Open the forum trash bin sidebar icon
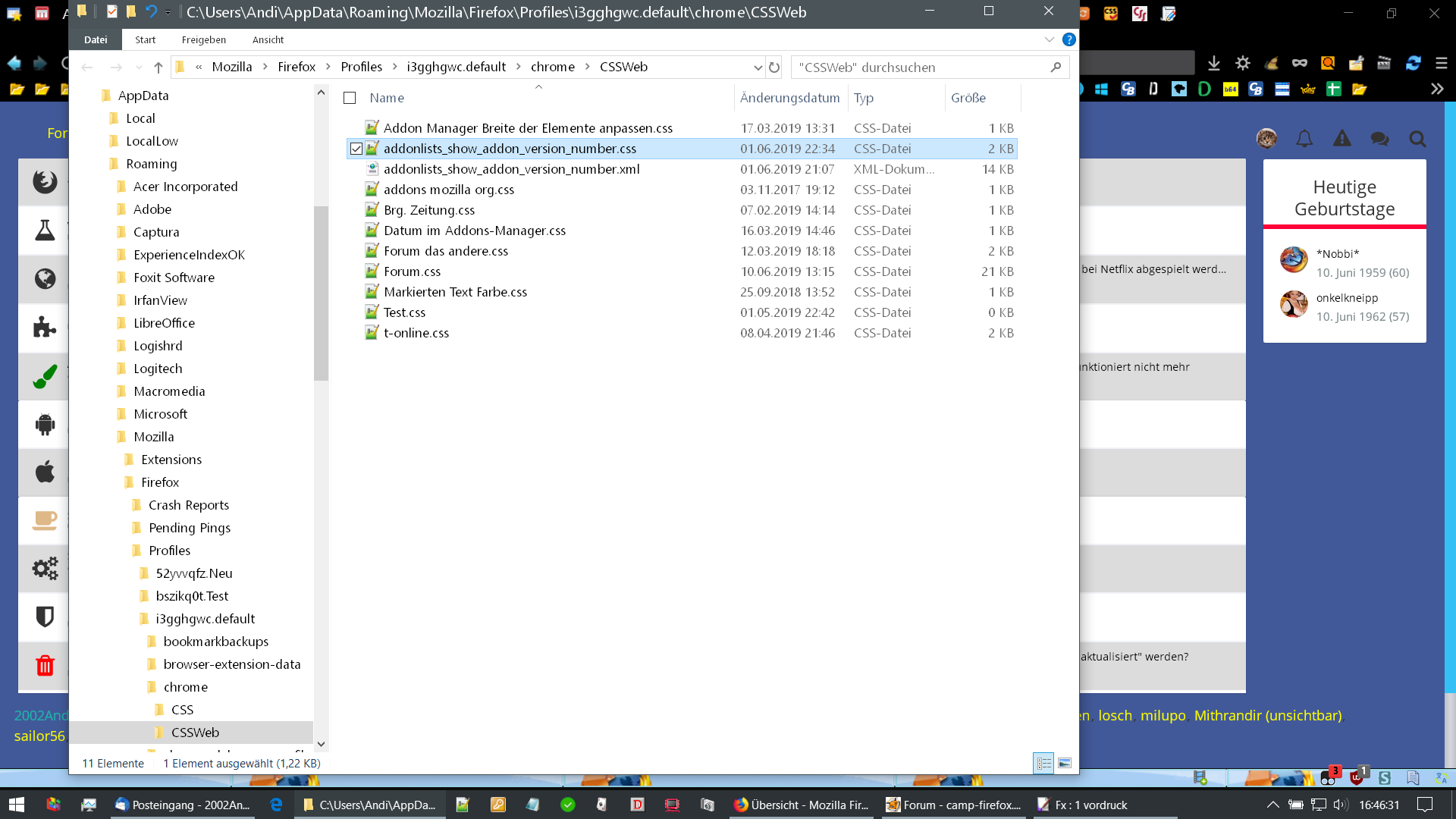 click(45, 665)
